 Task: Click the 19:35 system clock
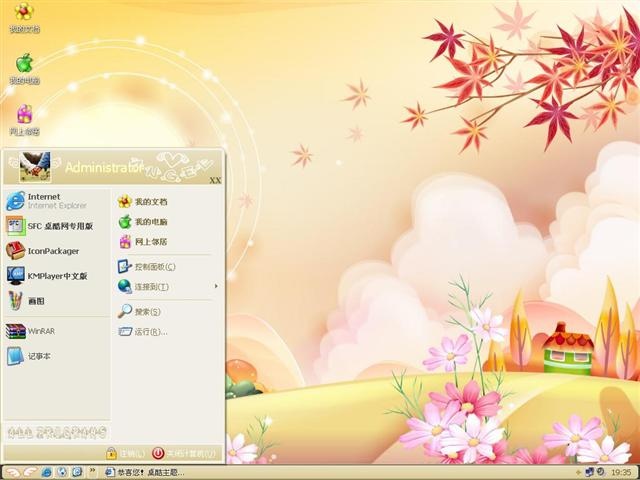tap(621, 472)
